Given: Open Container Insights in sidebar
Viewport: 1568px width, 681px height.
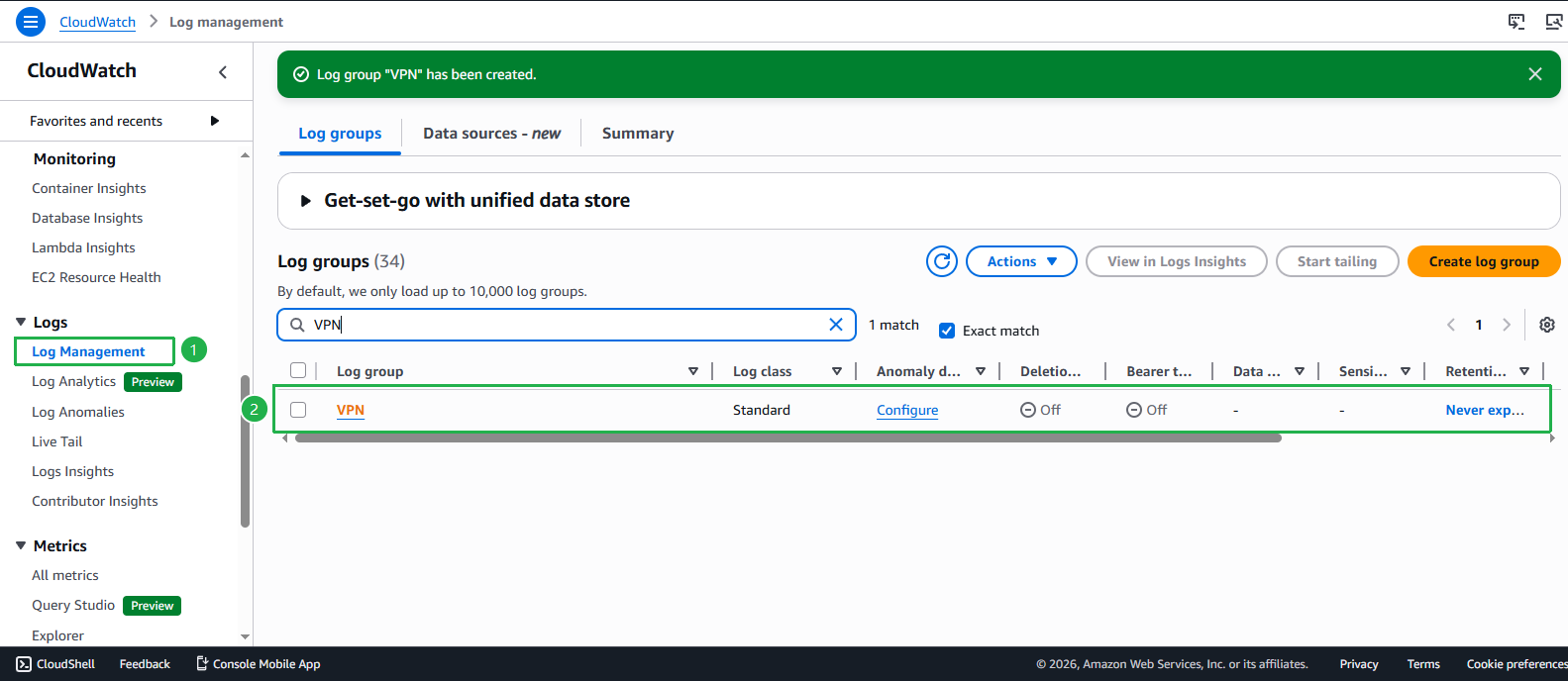Looking at the screenshot, I should click(x=88, y=188).
